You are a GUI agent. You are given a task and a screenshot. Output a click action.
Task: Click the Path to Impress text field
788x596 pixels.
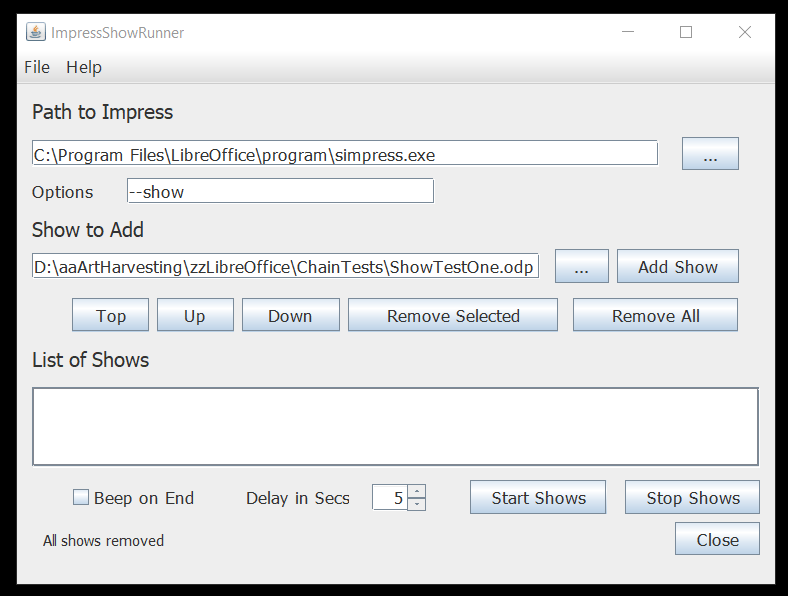tap(344, 154)
